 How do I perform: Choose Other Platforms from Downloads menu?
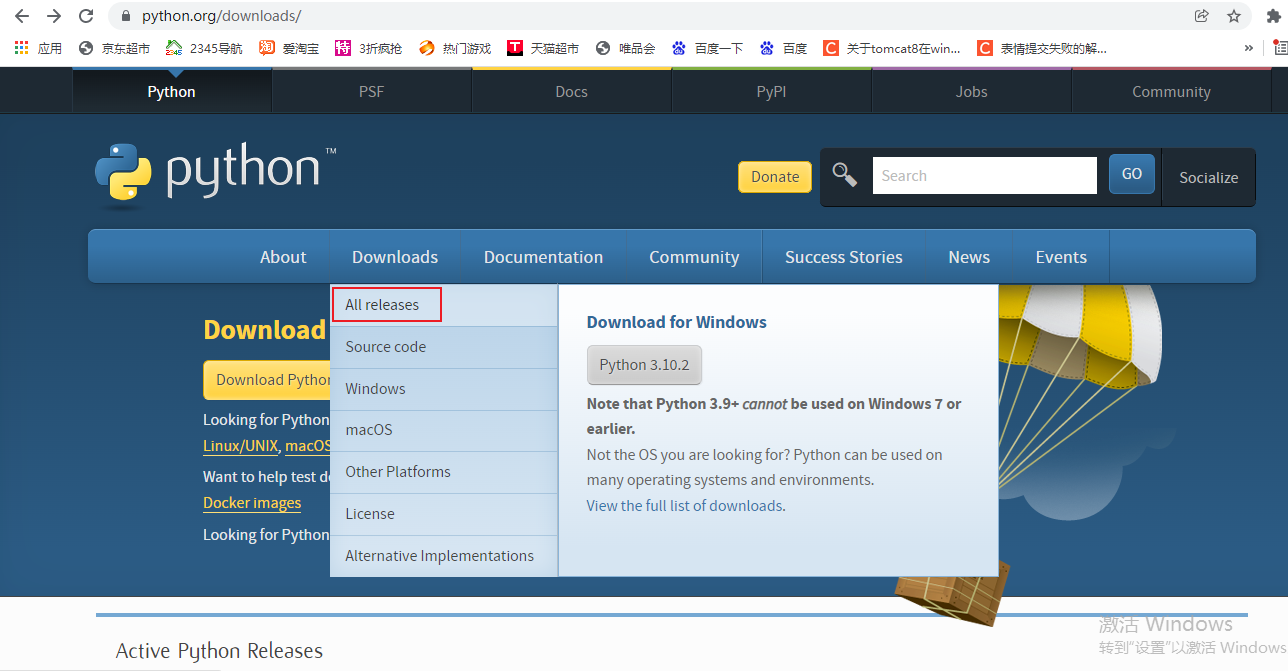click(x=444, y=472)
